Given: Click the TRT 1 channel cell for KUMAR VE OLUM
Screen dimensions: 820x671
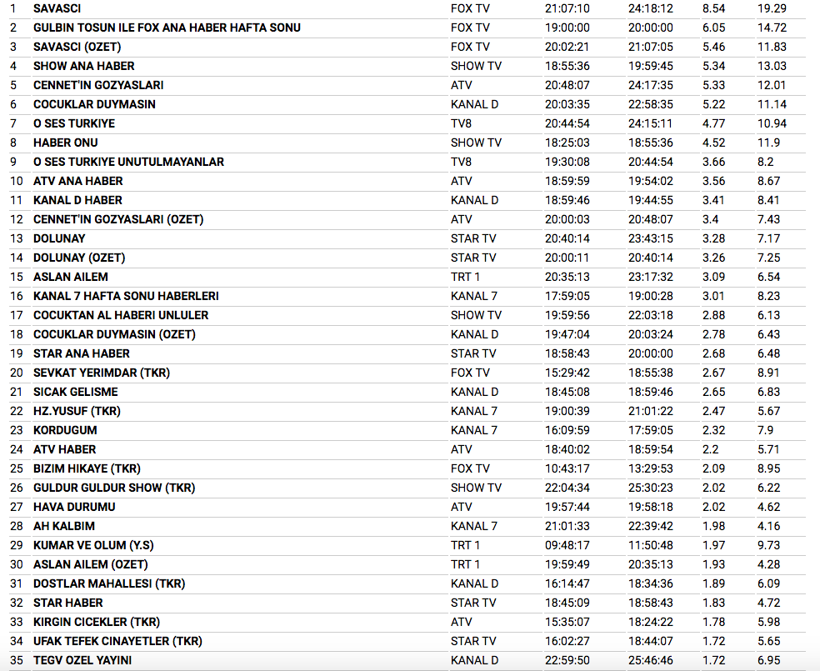Looking at the screenshot, I should [x=465, y=545].
